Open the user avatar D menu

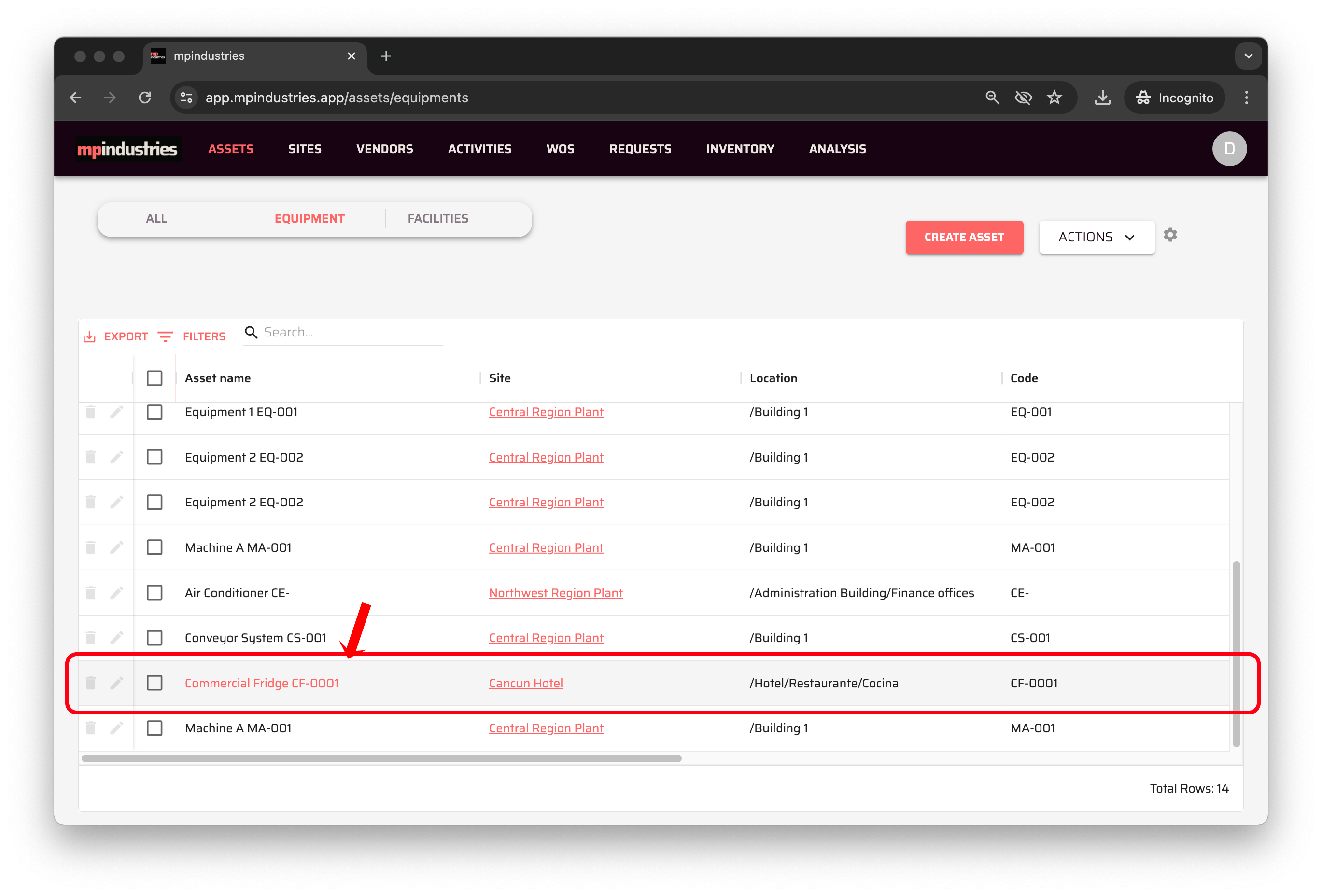tap(1229, 149)
